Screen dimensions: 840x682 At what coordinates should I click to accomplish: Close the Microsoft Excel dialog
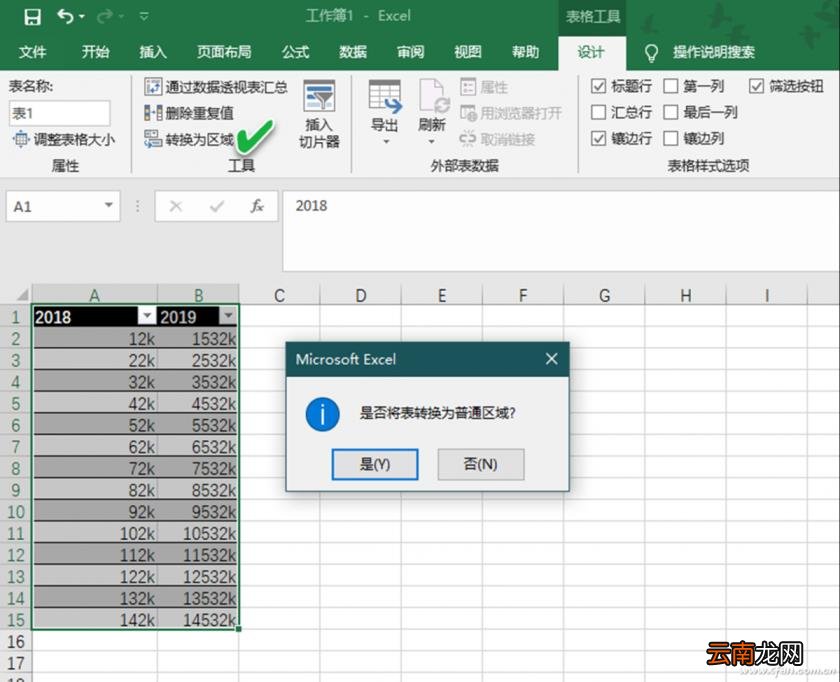click(x=551, y=359)
